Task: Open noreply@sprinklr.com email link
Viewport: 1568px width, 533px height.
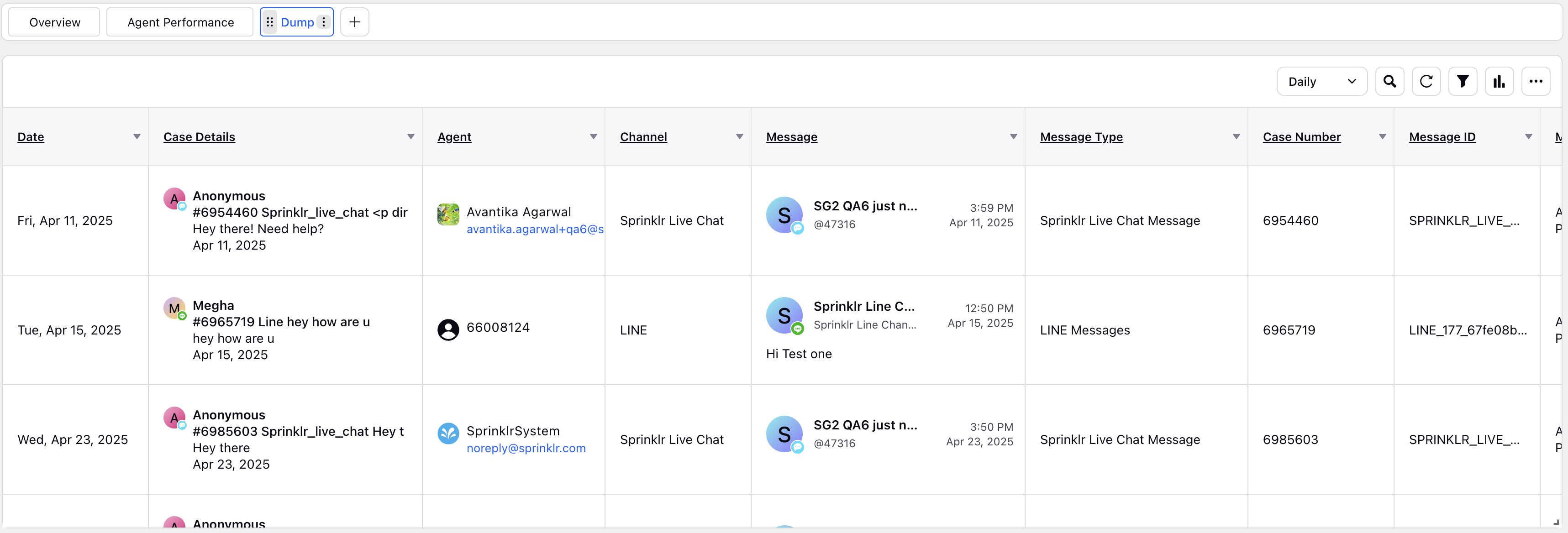Action: 526,449
